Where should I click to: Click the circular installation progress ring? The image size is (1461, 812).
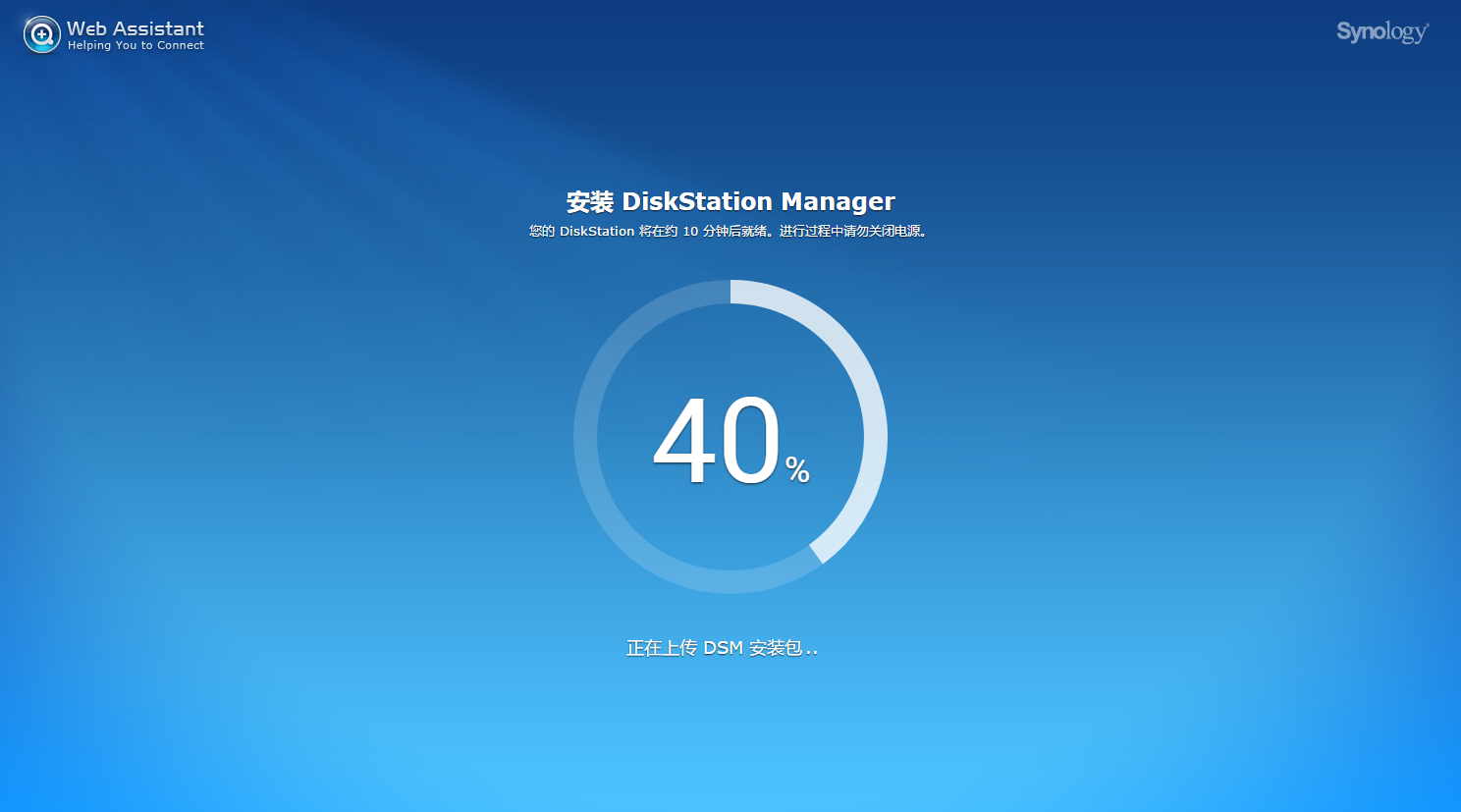pyautogui.click(x=730, y=437)
